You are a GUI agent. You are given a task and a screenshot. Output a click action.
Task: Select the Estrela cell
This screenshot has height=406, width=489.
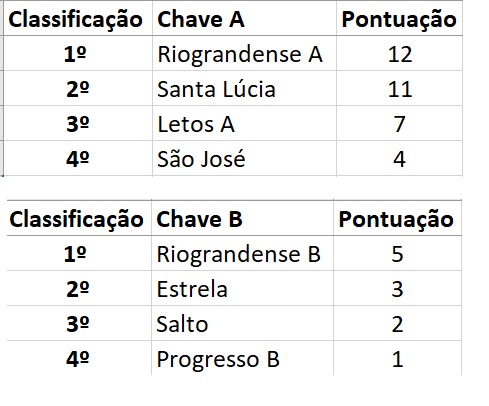242,288
